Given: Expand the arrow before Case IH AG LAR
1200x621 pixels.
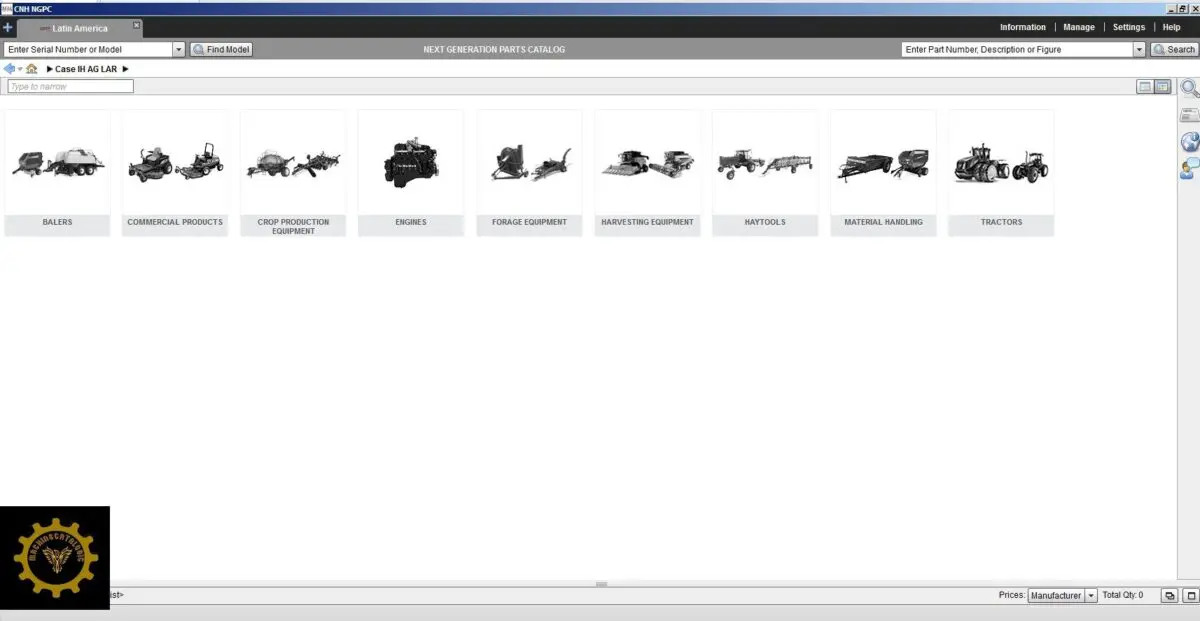Looking at the screenshot, I should pyautogui.click(x=50, y=69).
